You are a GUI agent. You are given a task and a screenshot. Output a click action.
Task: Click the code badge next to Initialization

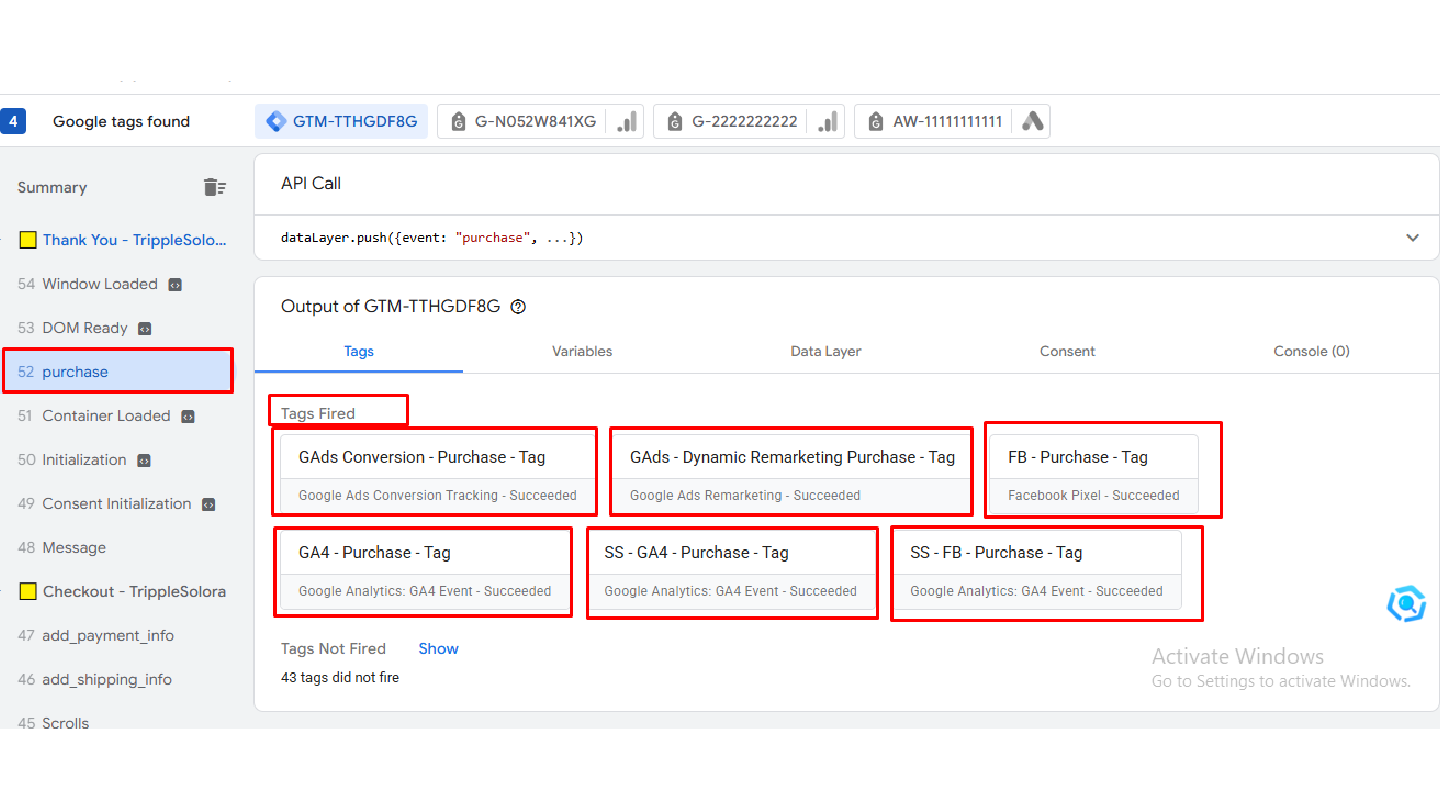click(143, 460)
